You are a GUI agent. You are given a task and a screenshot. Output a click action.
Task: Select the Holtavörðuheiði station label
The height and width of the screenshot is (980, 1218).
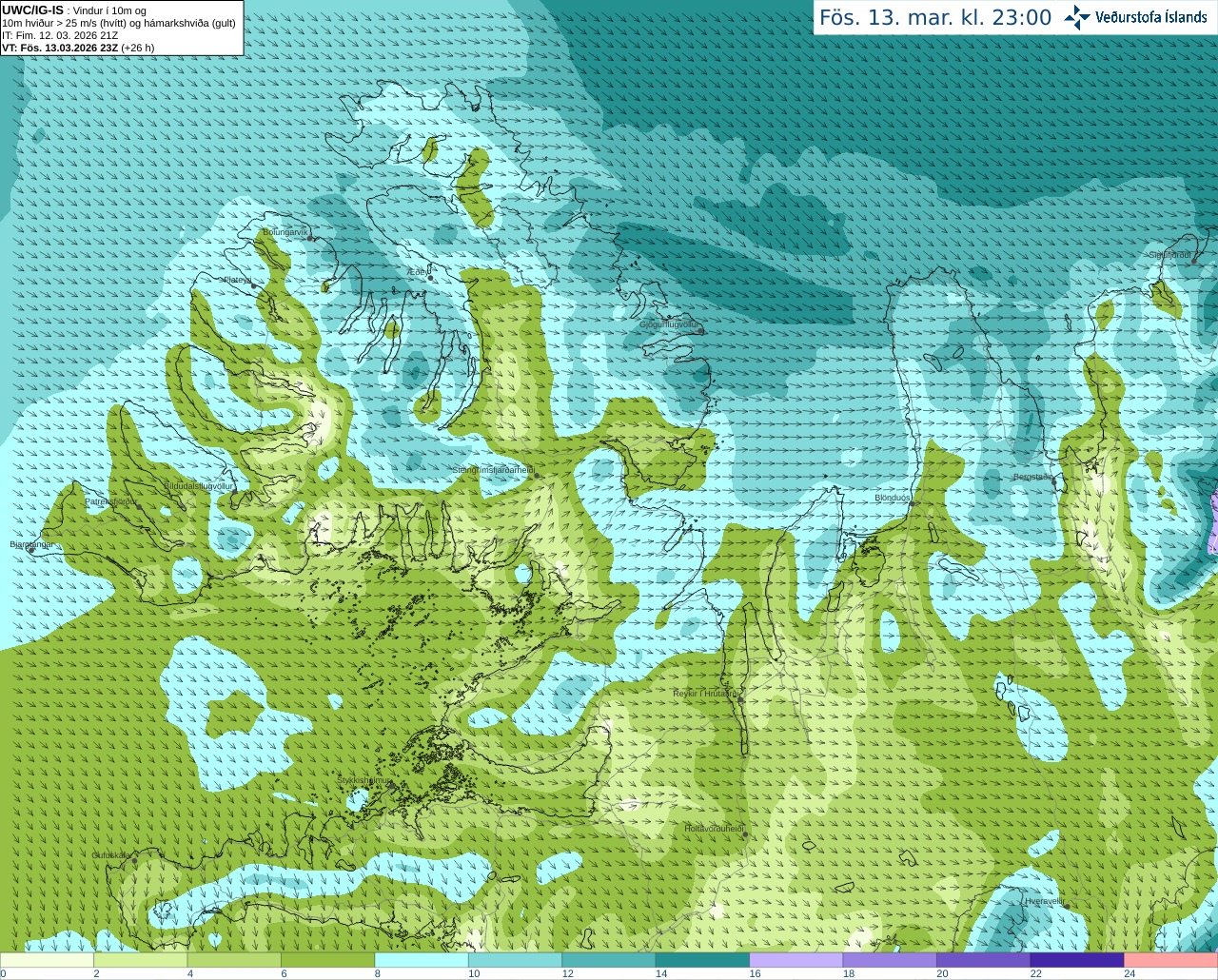(x=714, y=829)
